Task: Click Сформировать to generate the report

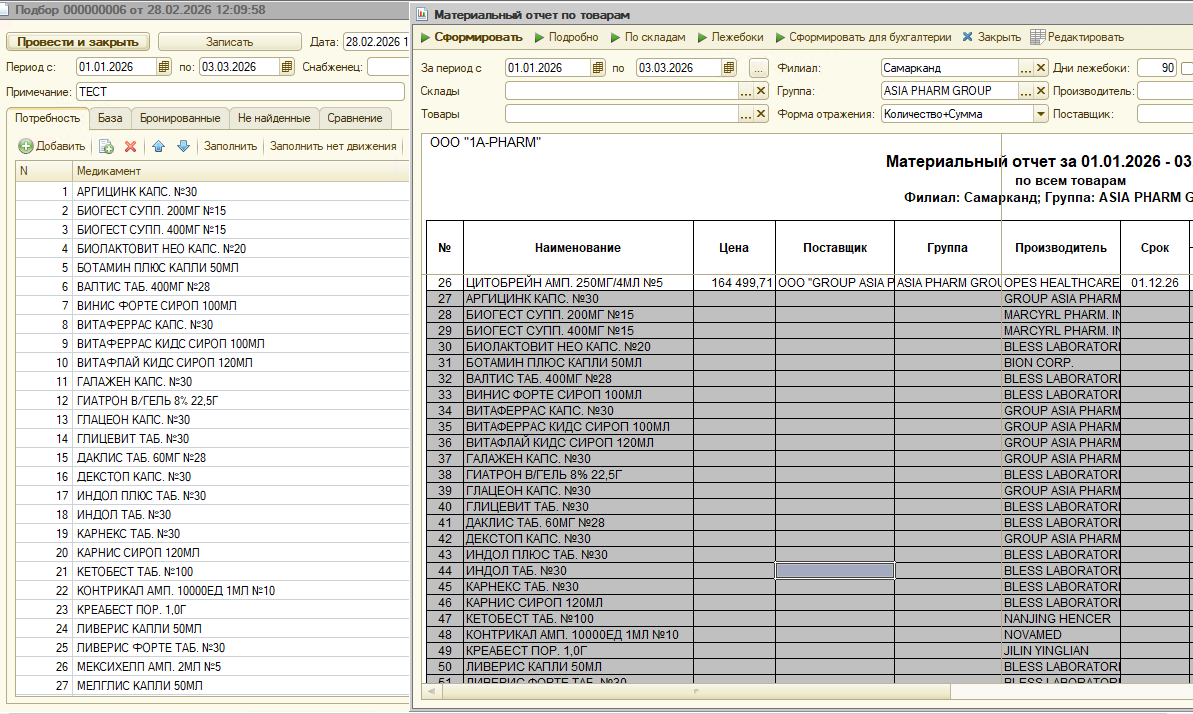Action: tap(470, 37)
